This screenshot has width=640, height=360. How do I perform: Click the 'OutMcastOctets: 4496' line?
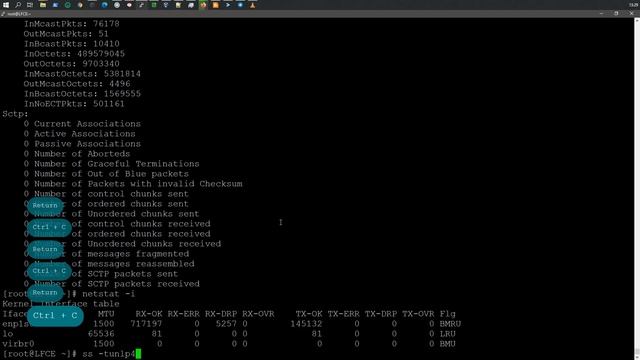point(77,84)
